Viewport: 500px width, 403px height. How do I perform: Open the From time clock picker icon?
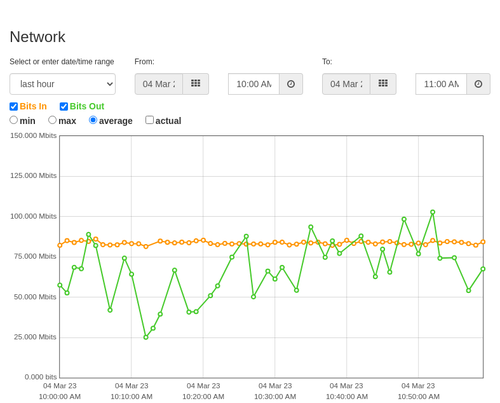coord(291,84)
